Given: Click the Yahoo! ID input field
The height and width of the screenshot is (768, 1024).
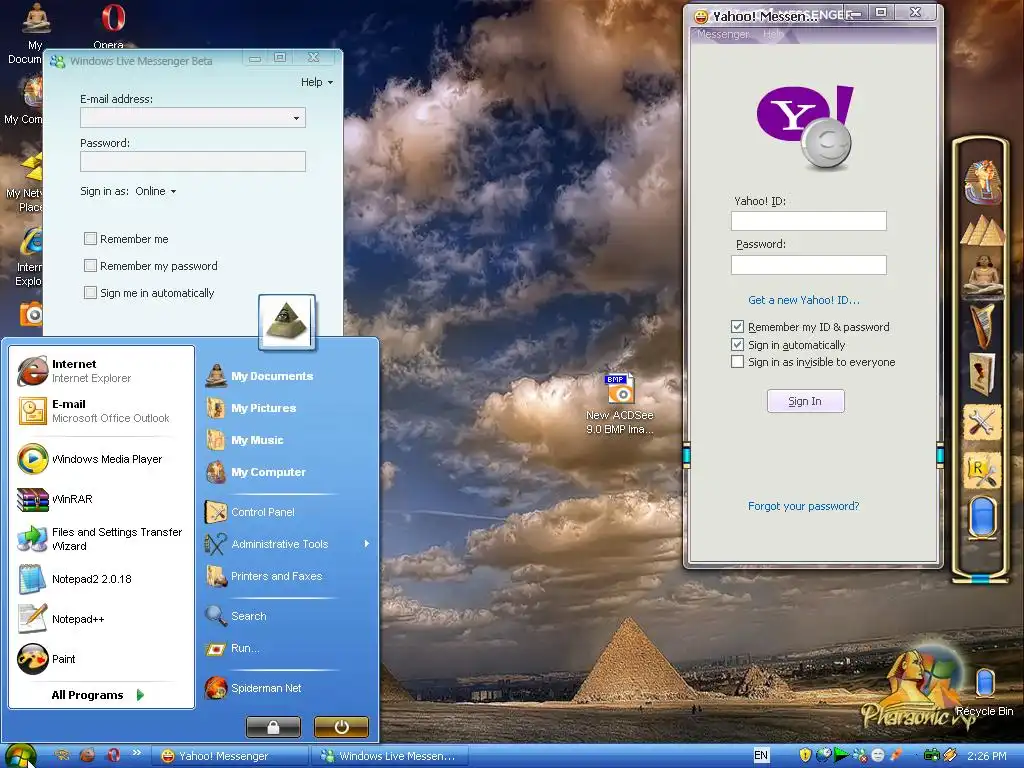Looking at the screenshot, I should [x=808, y=221].
